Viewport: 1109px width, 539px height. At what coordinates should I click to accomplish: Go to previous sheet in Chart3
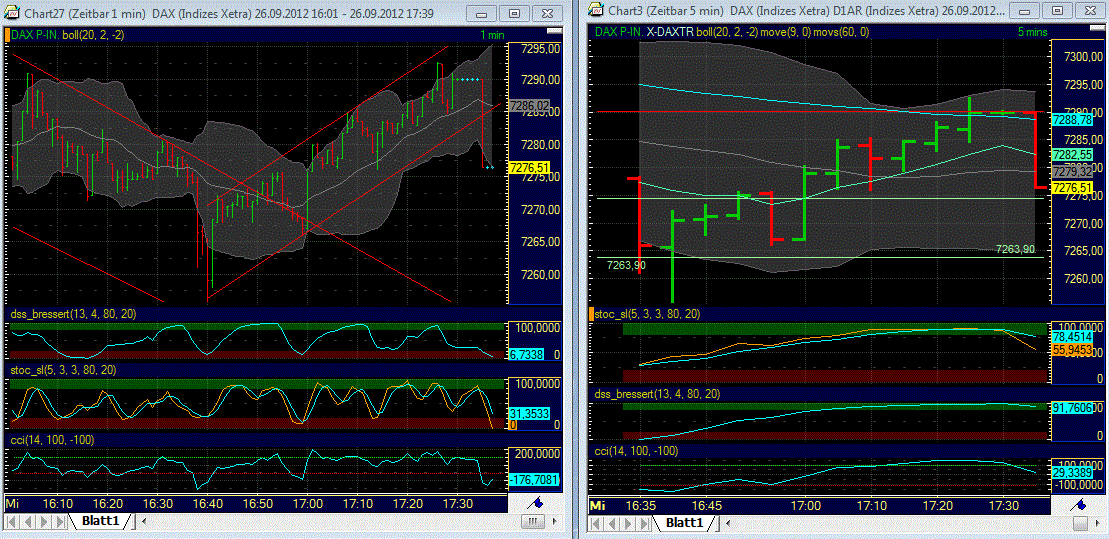(612, 523)
